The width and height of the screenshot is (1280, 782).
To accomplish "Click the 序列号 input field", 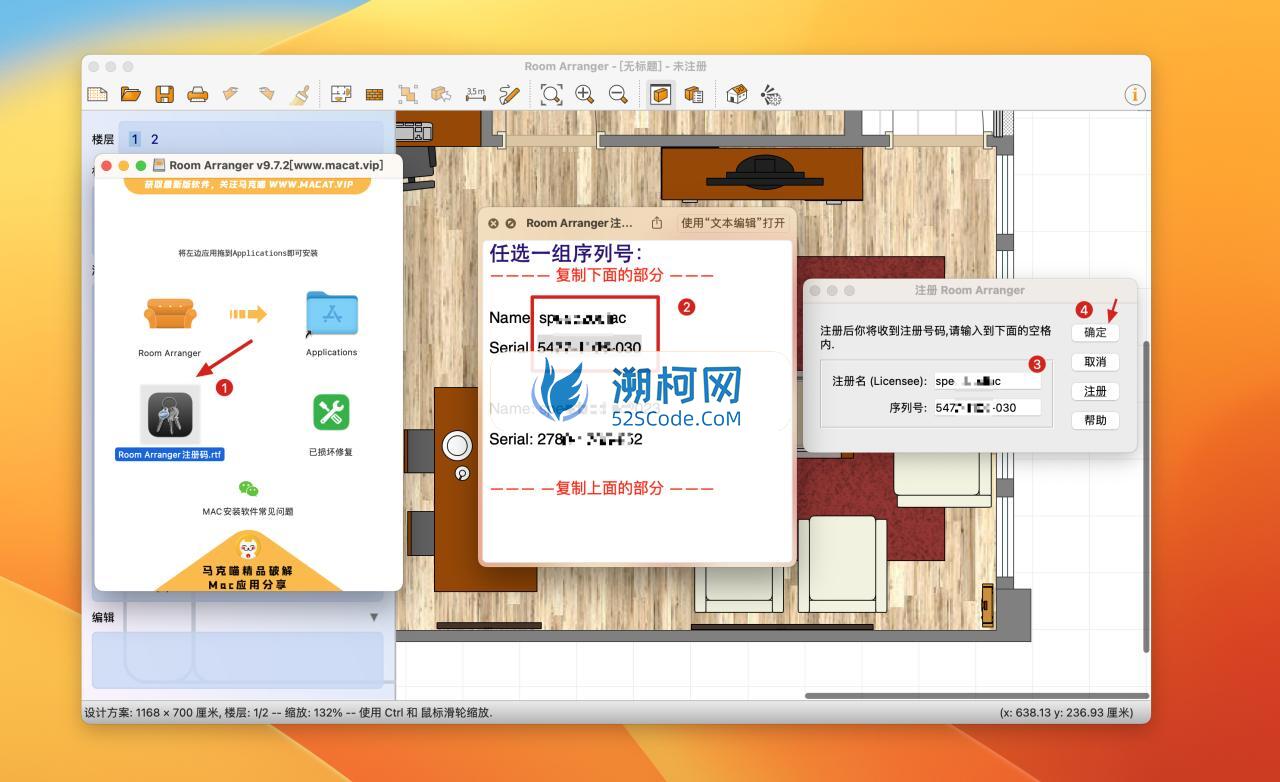I will 987,407.
